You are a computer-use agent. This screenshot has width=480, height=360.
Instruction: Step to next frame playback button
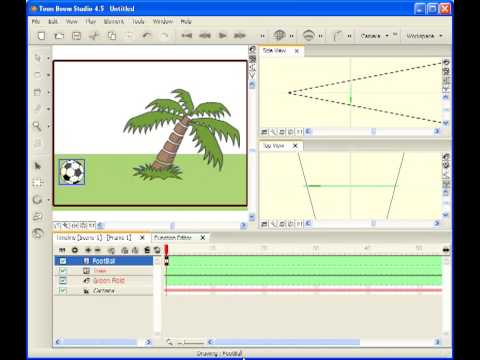tap(240, 35)
